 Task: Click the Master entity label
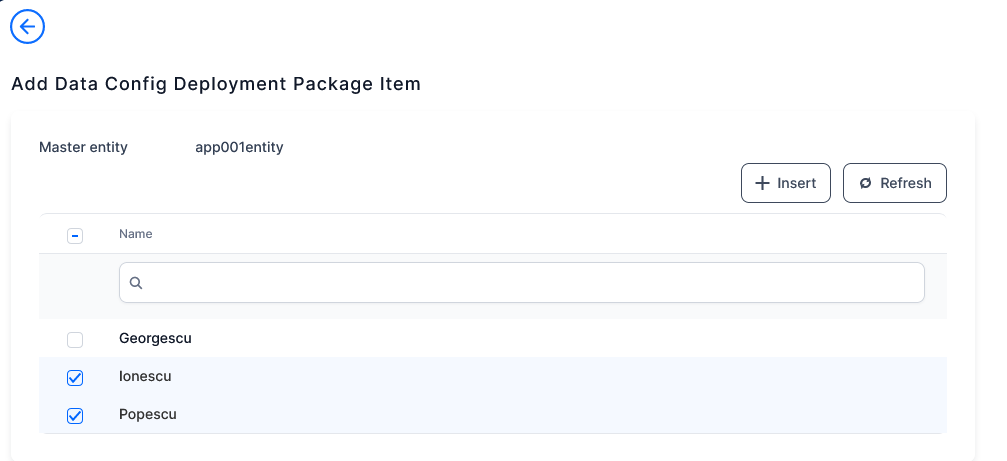click(x=83, y=147)
